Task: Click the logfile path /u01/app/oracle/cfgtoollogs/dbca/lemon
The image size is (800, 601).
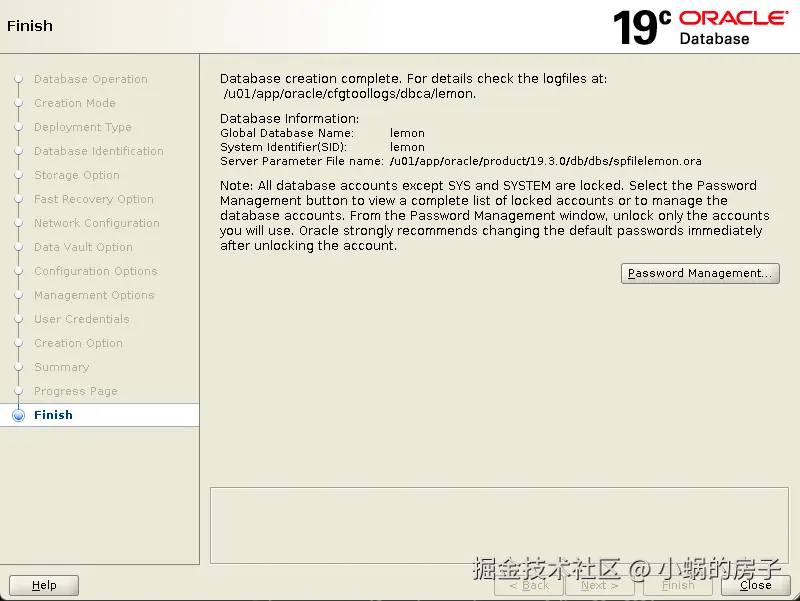Action: click(x=349, y=94)
